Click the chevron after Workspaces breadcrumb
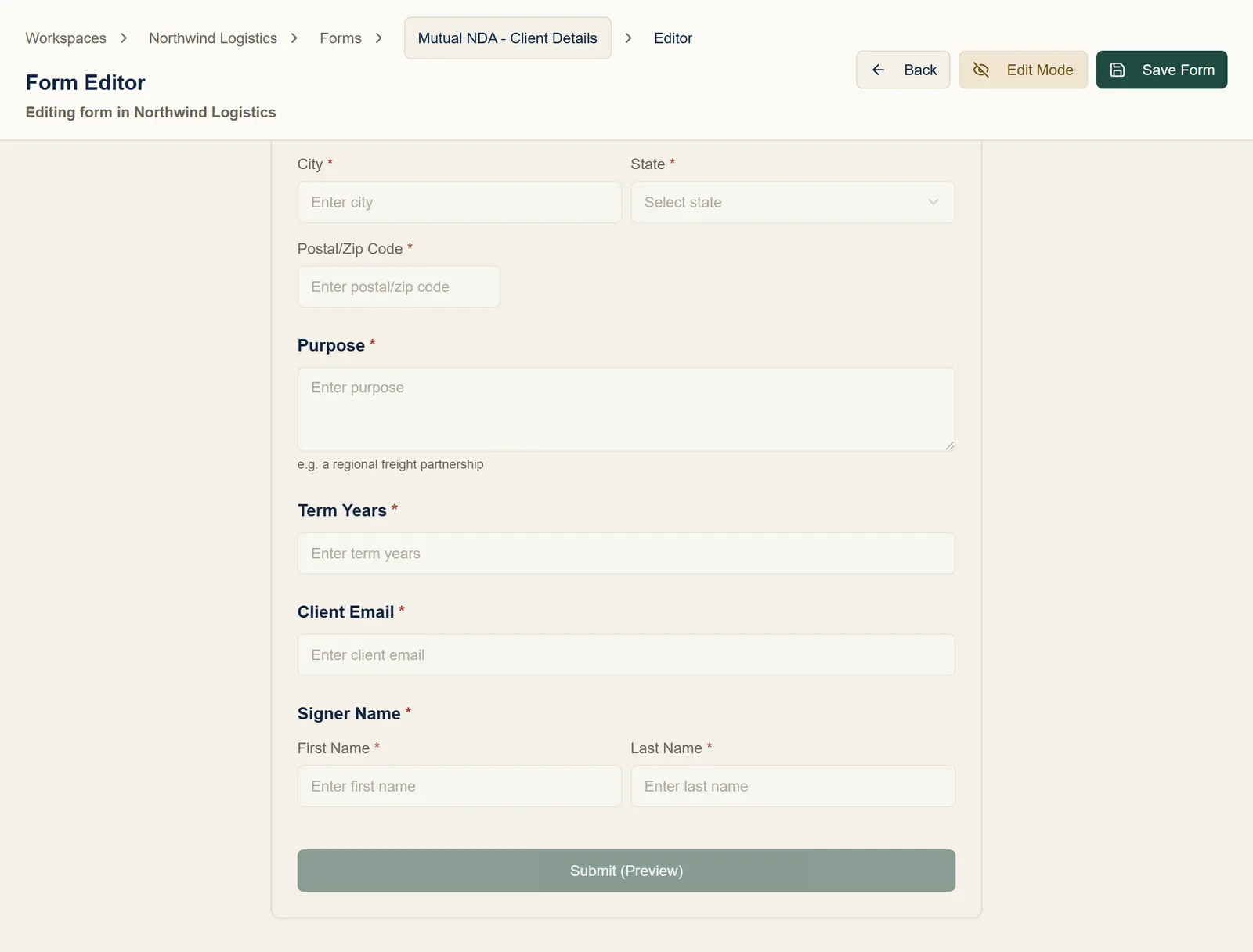The height and width of the screenshot is (952, 1253). pos(124,38)
